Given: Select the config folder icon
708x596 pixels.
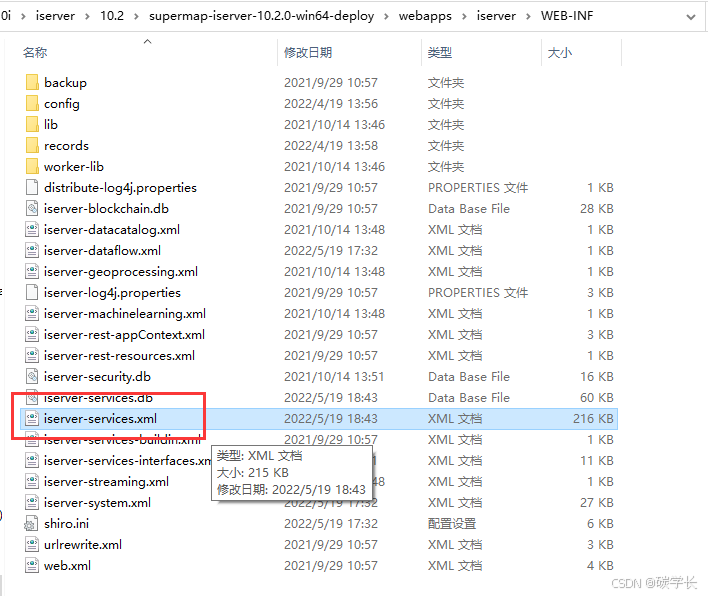Looking at the screenshot, I should tap(31, 103).
